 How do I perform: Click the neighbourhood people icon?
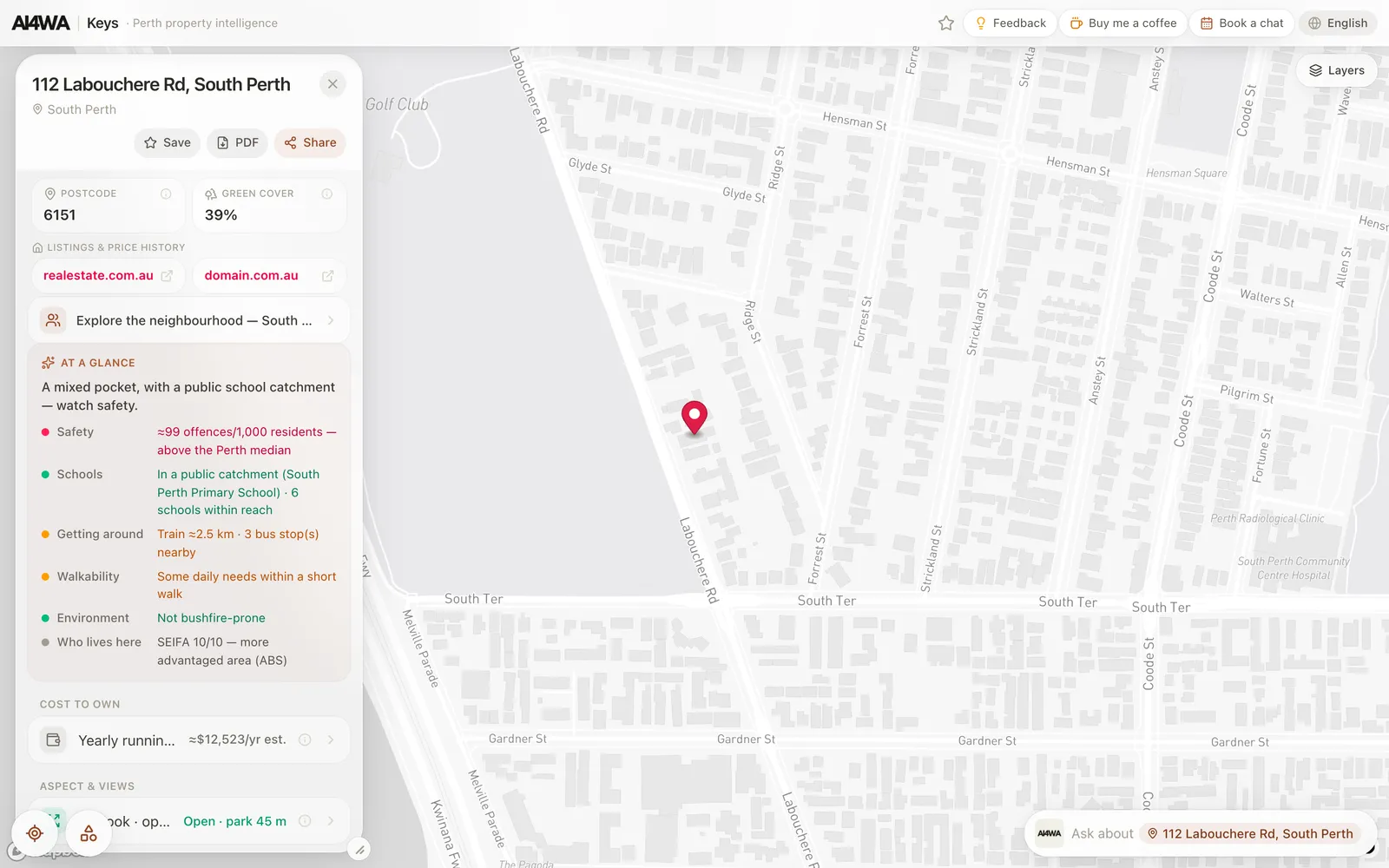(53, 320)
